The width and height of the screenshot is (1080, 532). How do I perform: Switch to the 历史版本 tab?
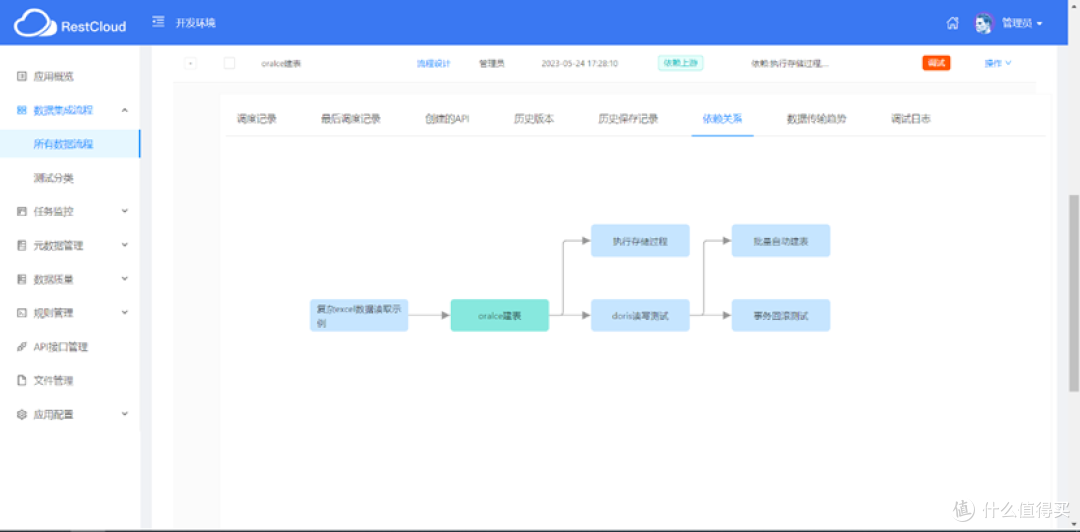point(534,119)
